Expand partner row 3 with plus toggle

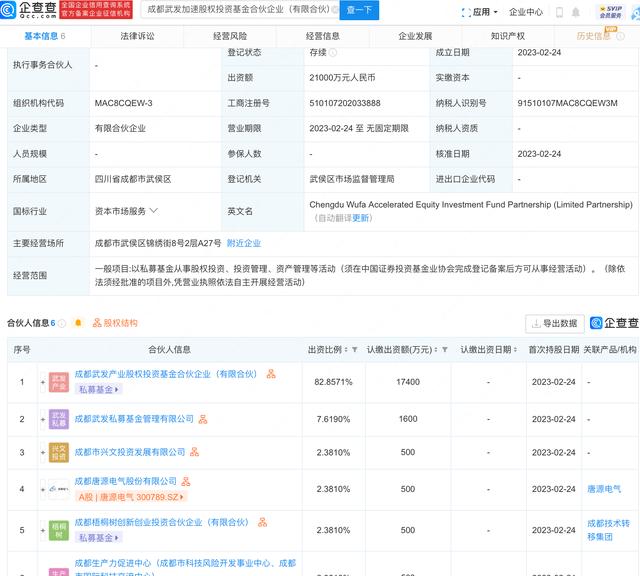43,453
